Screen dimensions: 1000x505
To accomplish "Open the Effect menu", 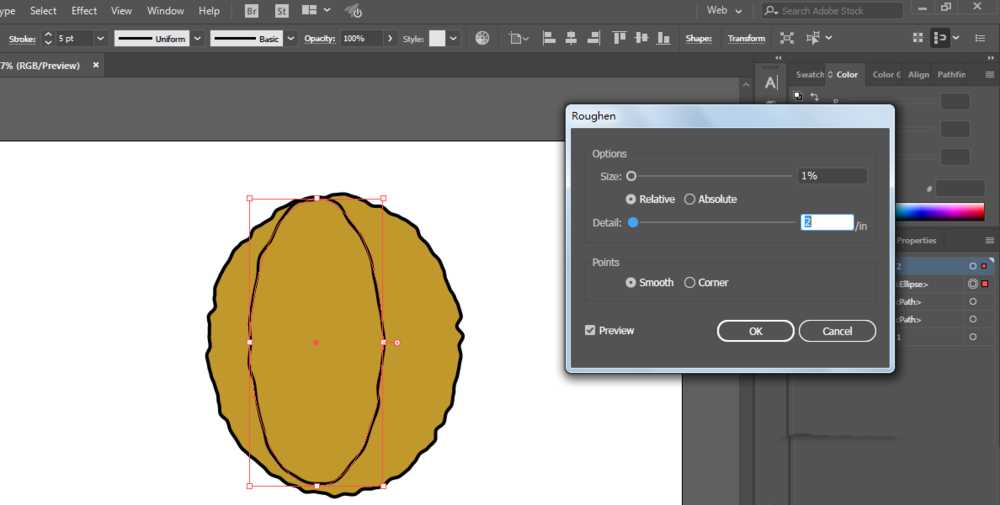I will (x=84, y=11).
